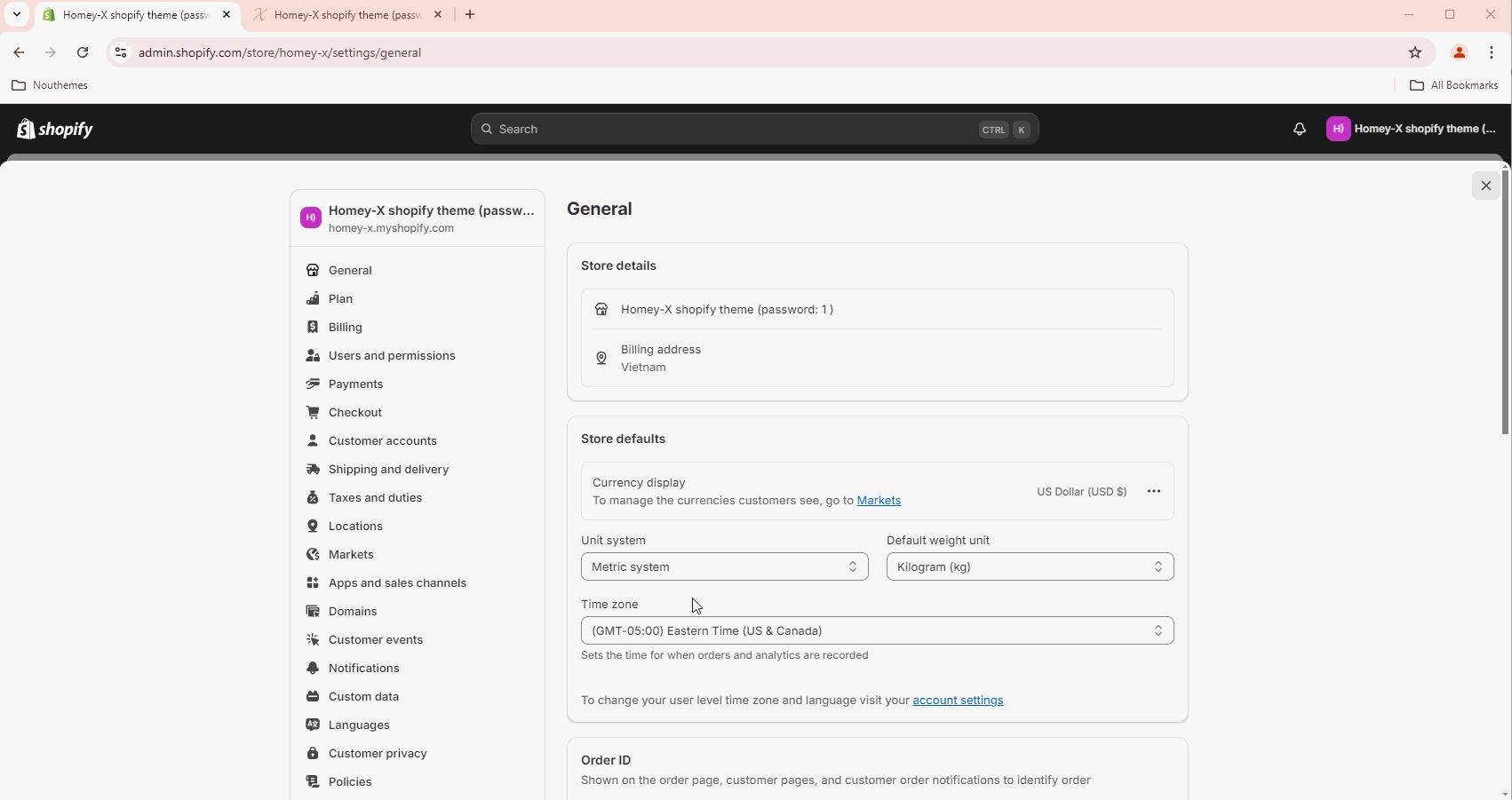Expand the Unit system dropdown
Image resolution: width=1512 pixels, height=800 pixels.
click(724, 567)
